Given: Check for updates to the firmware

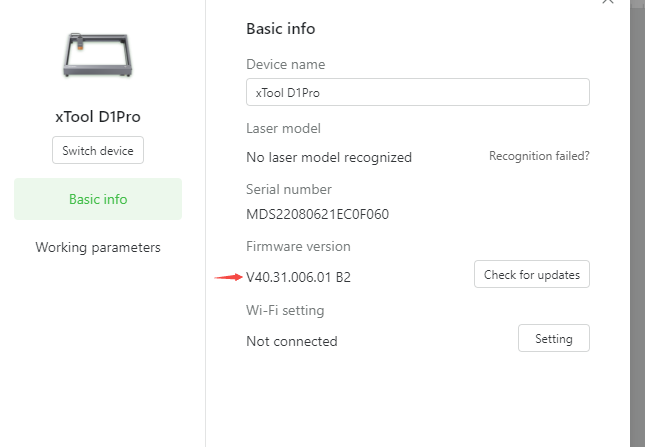Looking at the screenshot, I should [x=531, y=274].
